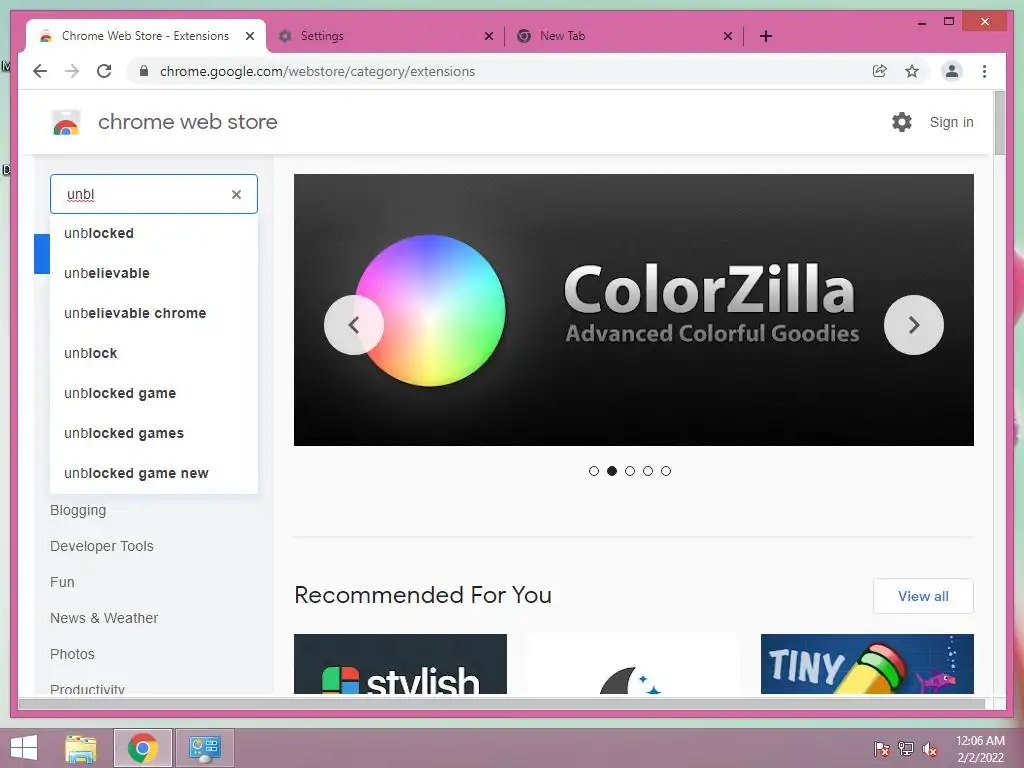The height and width of the screenshot is (768, 1024).
Task: Open the Tiny extension card
Action: point(867,664)
